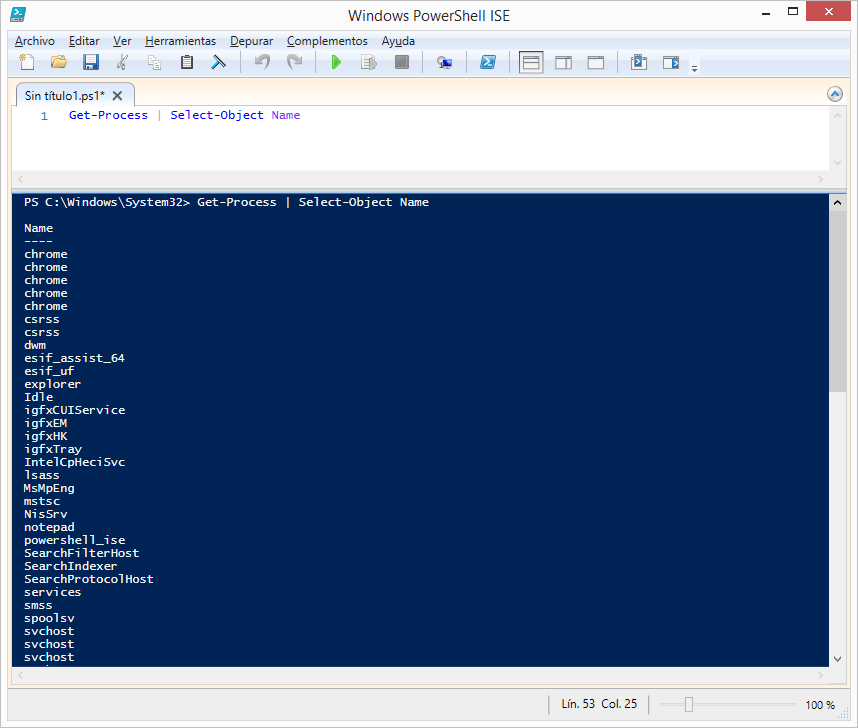Click the Undo icon on the toolbar
This screenshot has height=728, width=858.
click(x=262, y=62)
